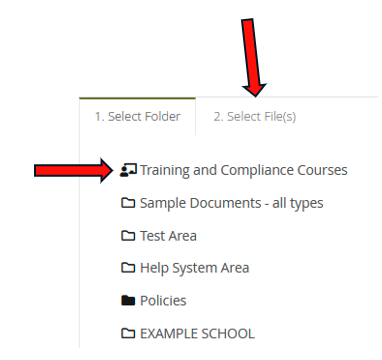Switch to the Select File(s) tab

pos(255,117)
